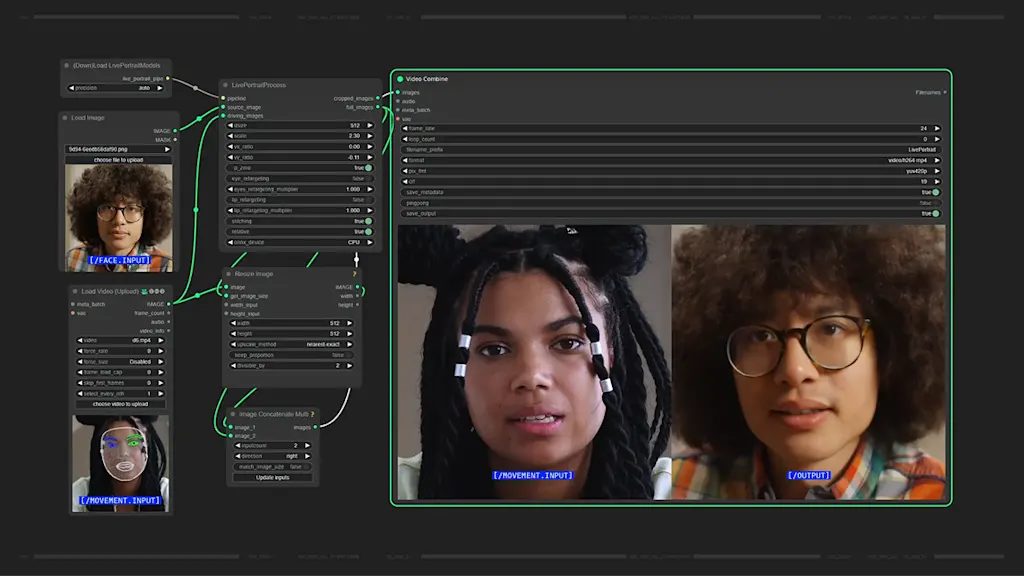Increase dsize value with right arrow
Image resolution: width=1024 pixels, height=576 pixels.
pos(370,125)
